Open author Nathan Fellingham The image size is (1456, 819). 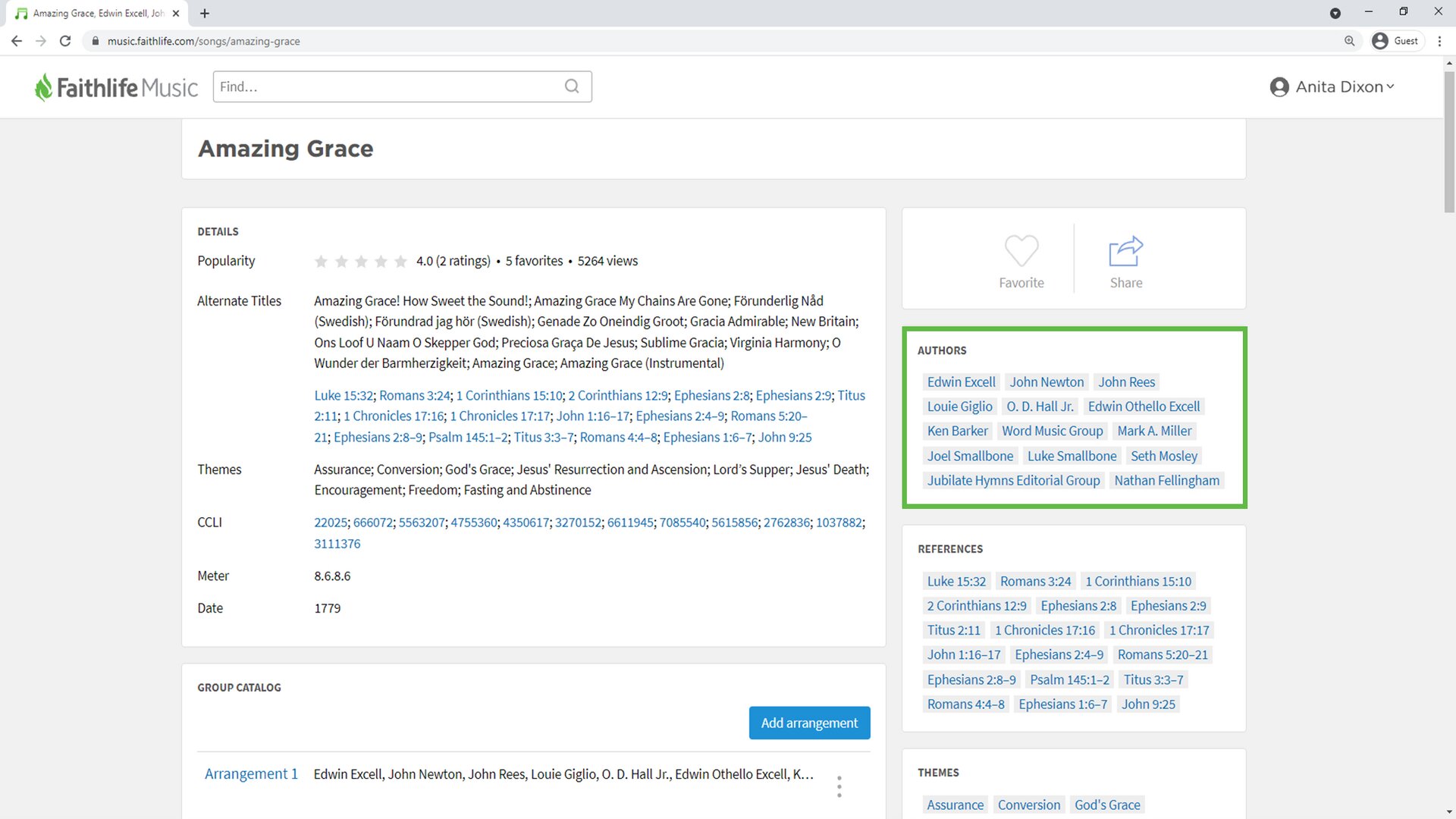coord(1166,480)
